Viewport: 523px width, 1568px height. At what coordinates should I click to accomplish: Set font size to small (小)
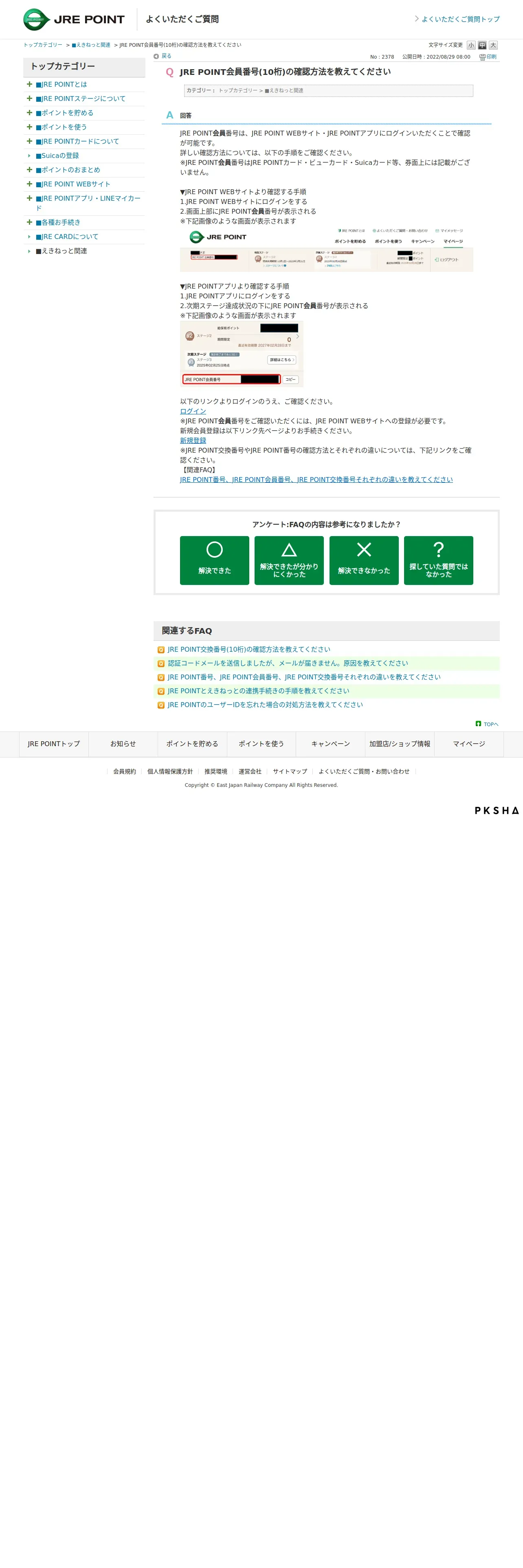pyautogui.click(x=470, y=45)
